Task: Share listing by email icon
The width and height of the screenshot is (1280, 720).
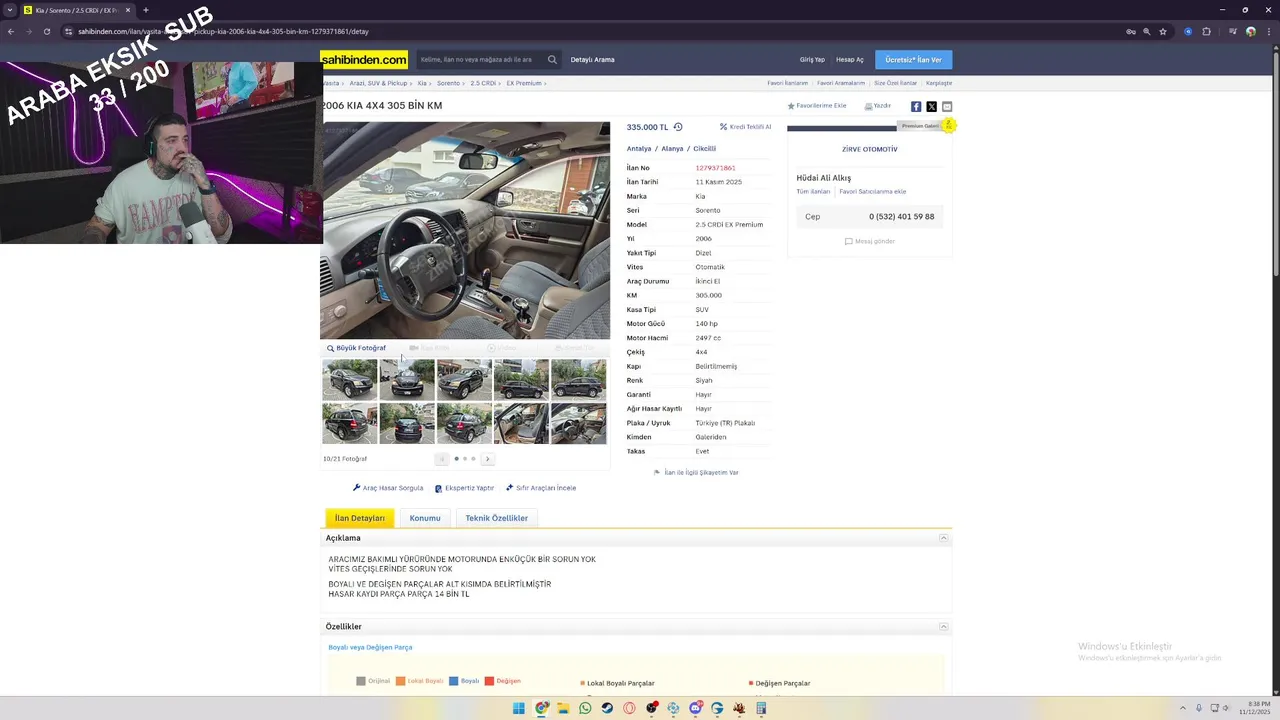Action: click(947, 106)
